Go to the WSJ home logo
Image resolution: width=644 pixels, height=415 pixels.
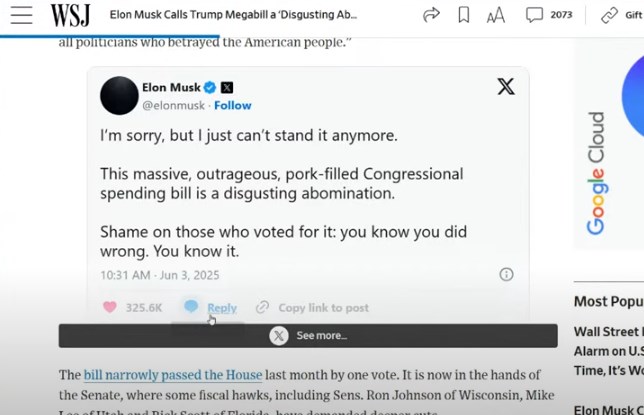(x=70, y=15)
